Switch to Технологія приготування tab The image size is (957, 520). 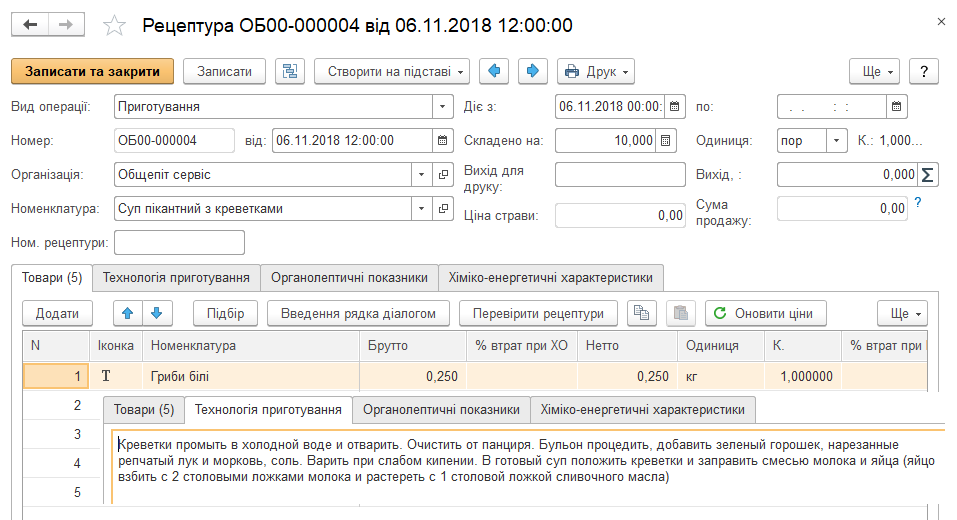pos(176,277)
